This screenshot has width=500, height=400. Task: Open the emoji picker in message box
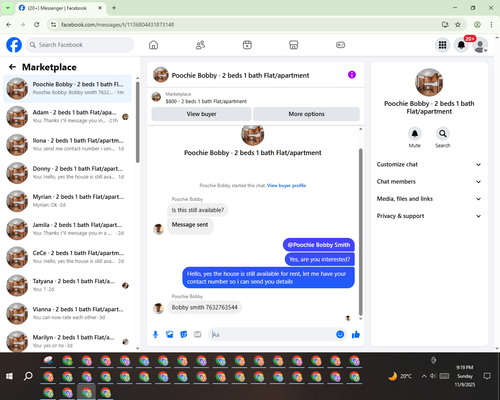coord(340,334)
